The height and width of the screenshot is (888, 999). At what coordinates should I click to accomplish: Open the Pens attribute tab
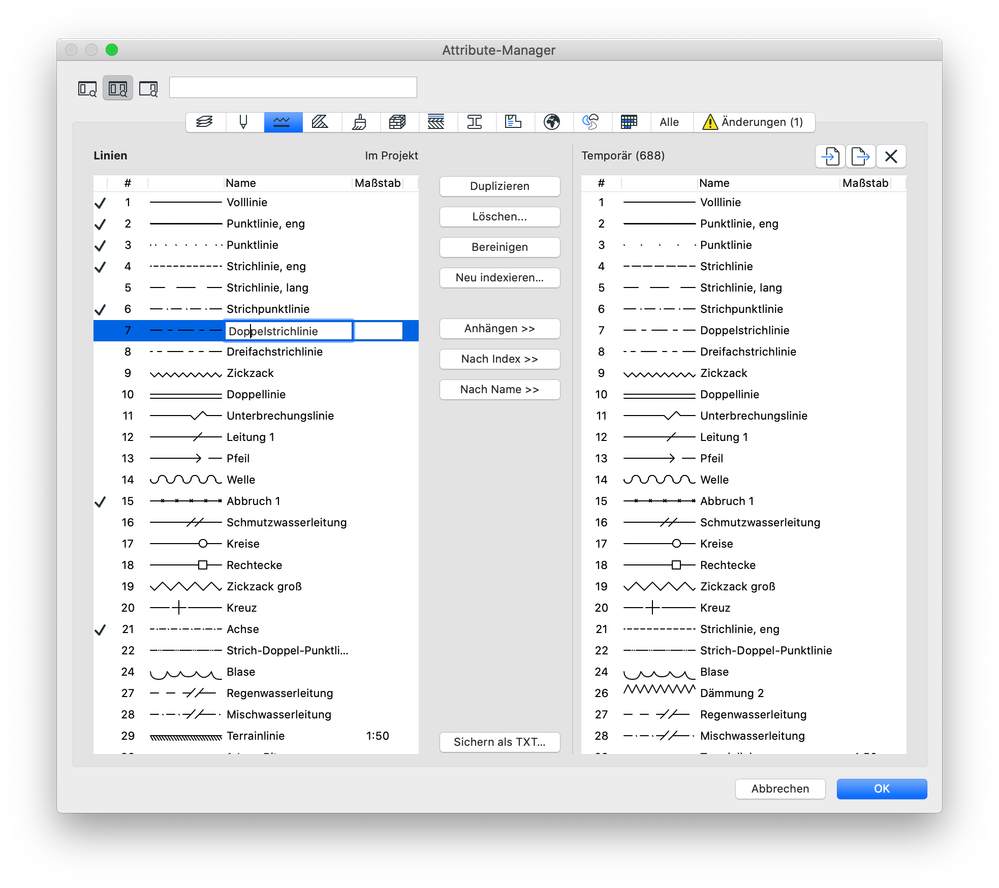pos(243,122)
